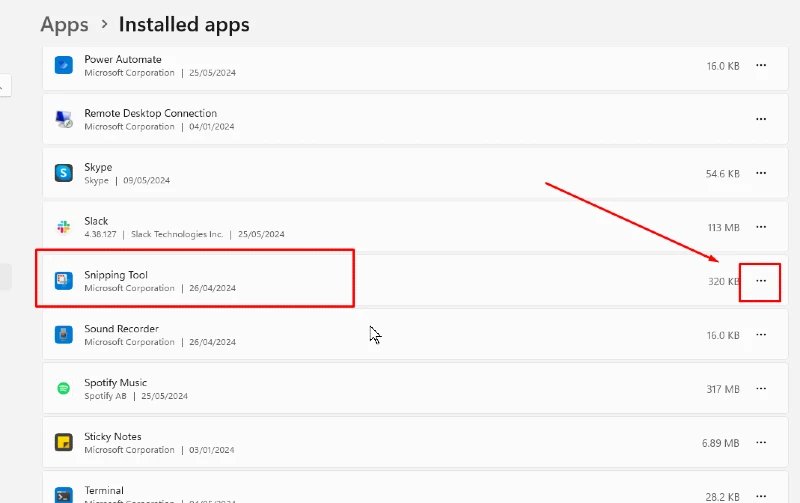Click the Skype install date 09/05/2024
This screenshot has width=800, height=503.
(x=146, y=181)
